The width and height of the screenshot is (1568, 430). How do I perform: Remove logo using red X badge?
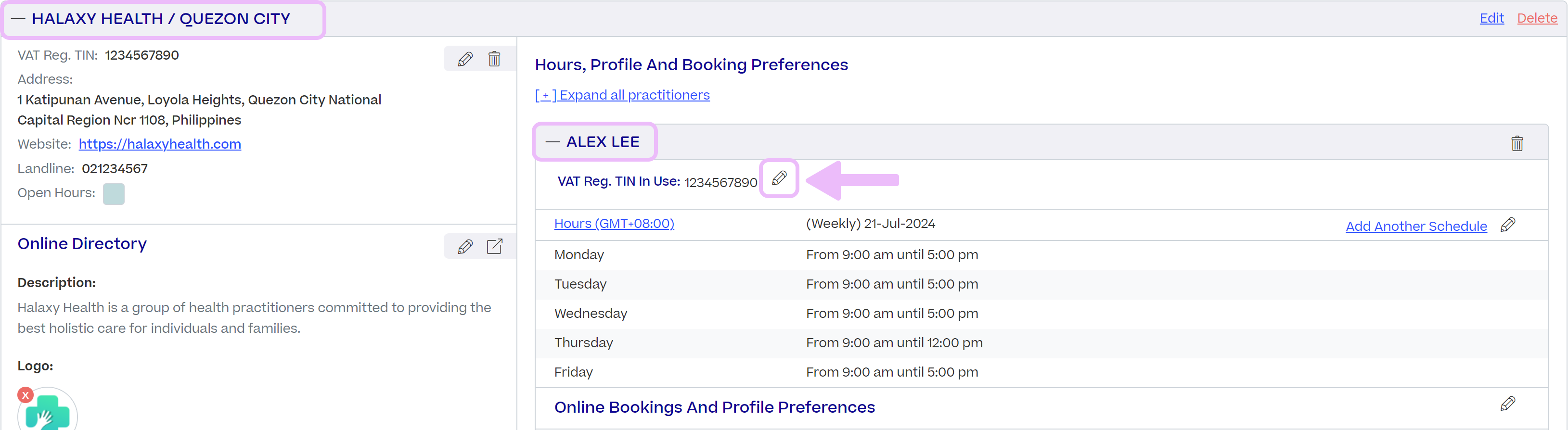(x=25, y=395)
